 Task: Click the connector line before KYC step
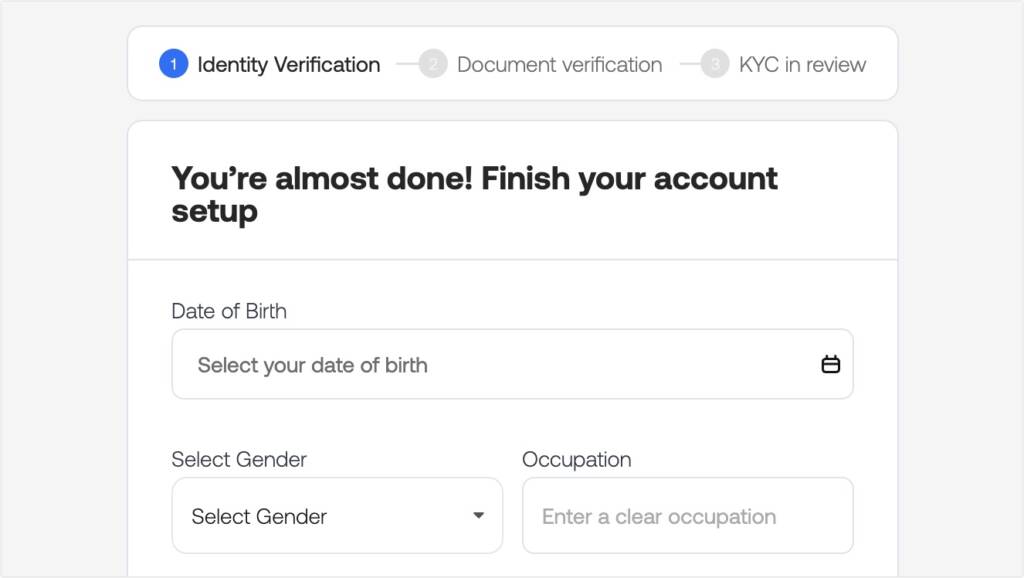tap(690, 64)
